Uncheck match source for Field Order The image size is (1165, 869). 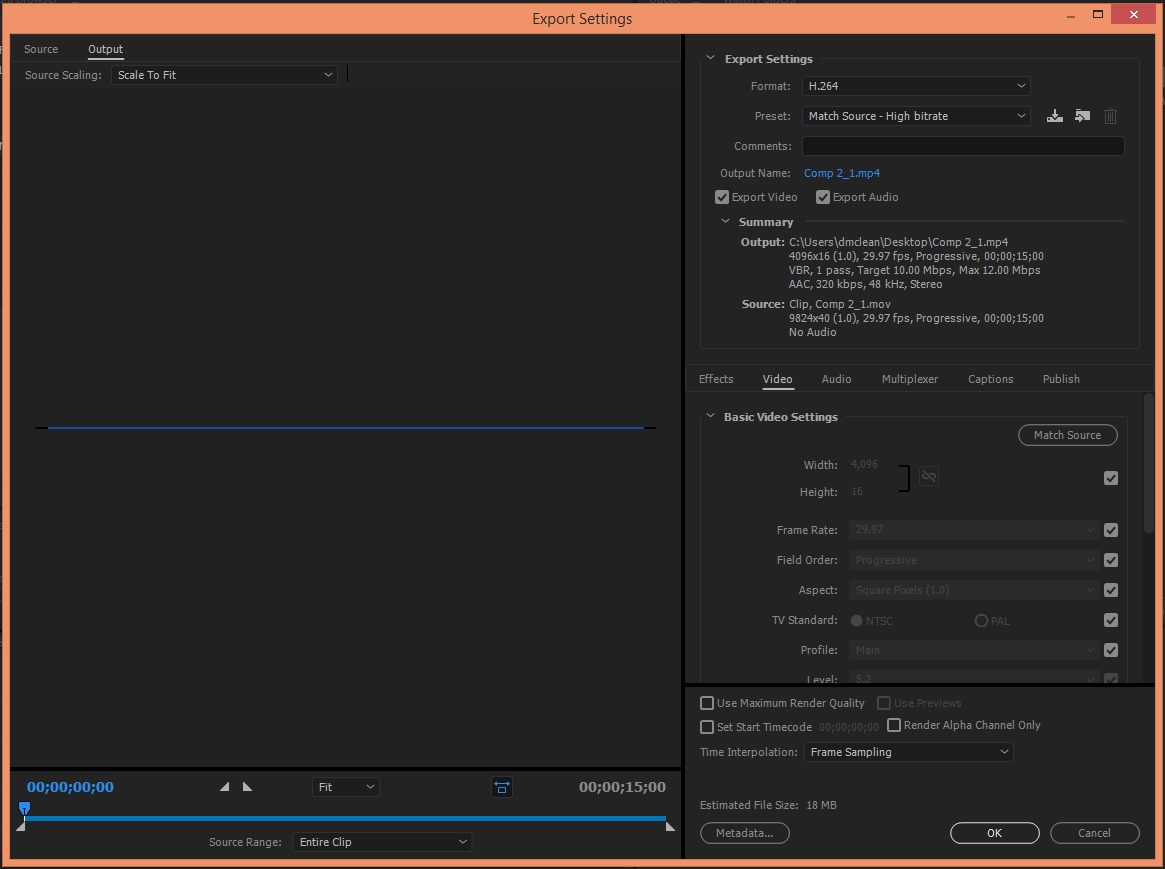tap(1111, 560)
